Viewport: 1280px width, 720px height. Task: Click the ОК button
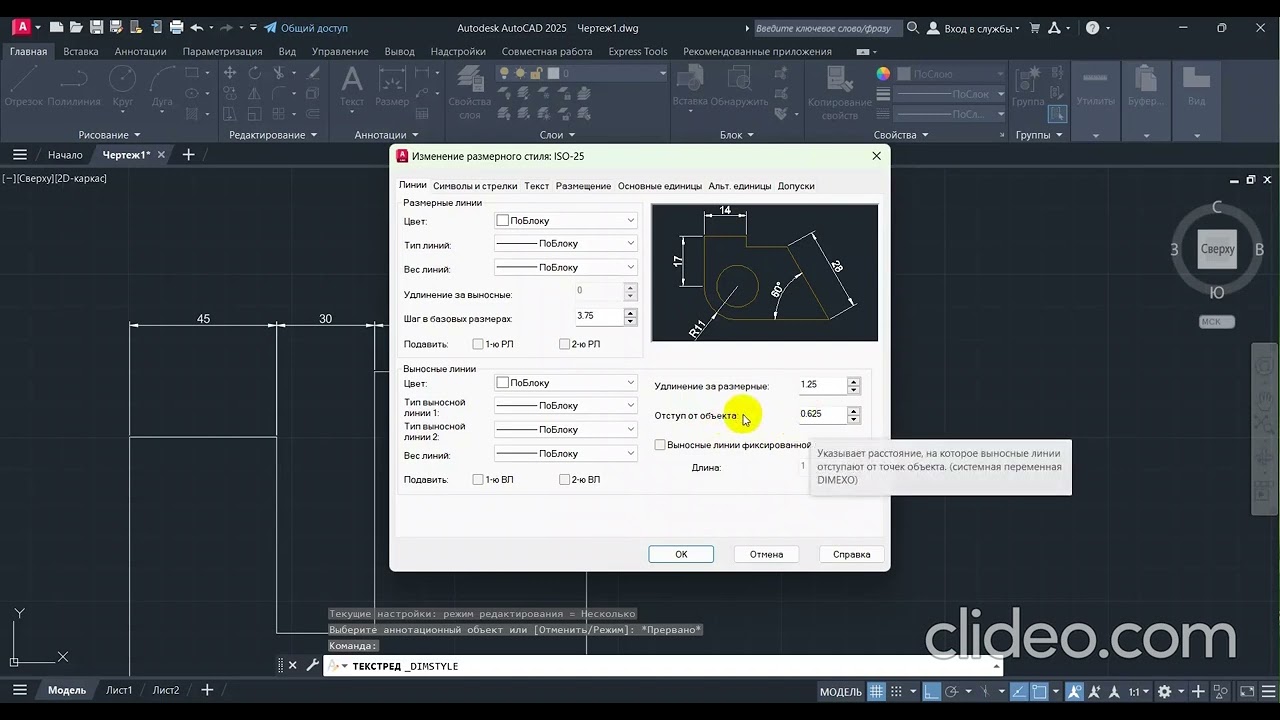tap(681, 554)
